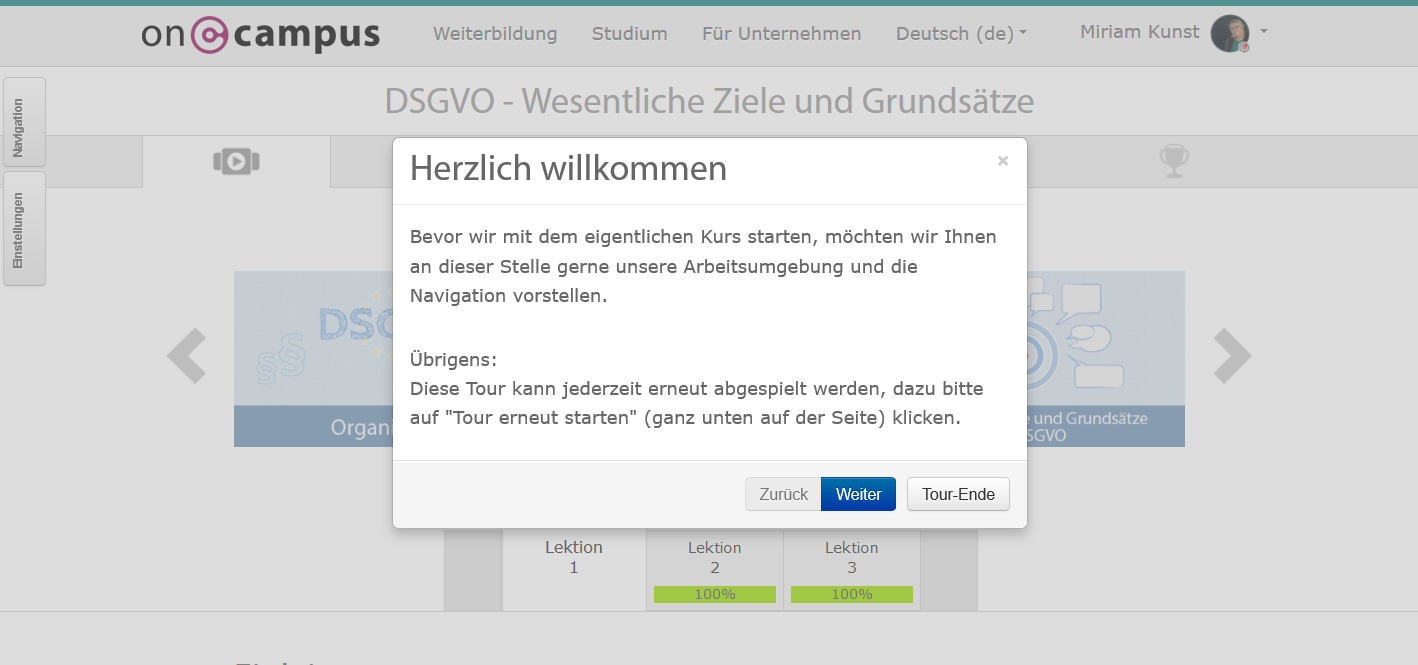Expand the Navigation side panel

(x=22, y=122)
